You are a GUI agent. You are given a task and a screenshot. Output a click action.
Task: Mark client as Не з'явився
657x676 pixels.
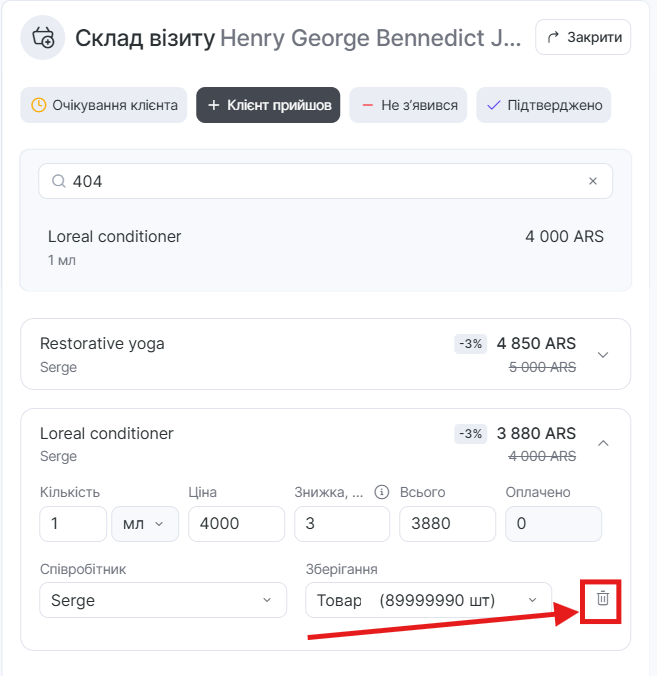point(409,105)
